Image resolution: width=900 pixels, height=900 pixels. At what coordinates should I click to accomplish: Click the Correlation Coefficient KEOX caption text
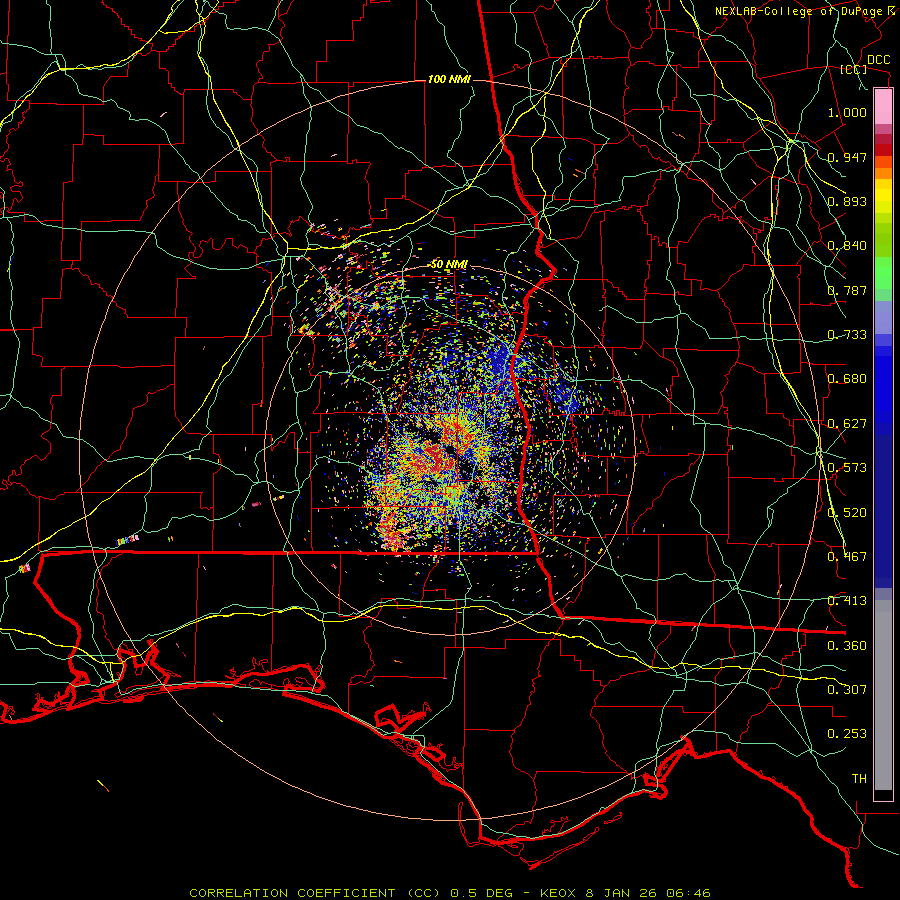coord(450,893)
